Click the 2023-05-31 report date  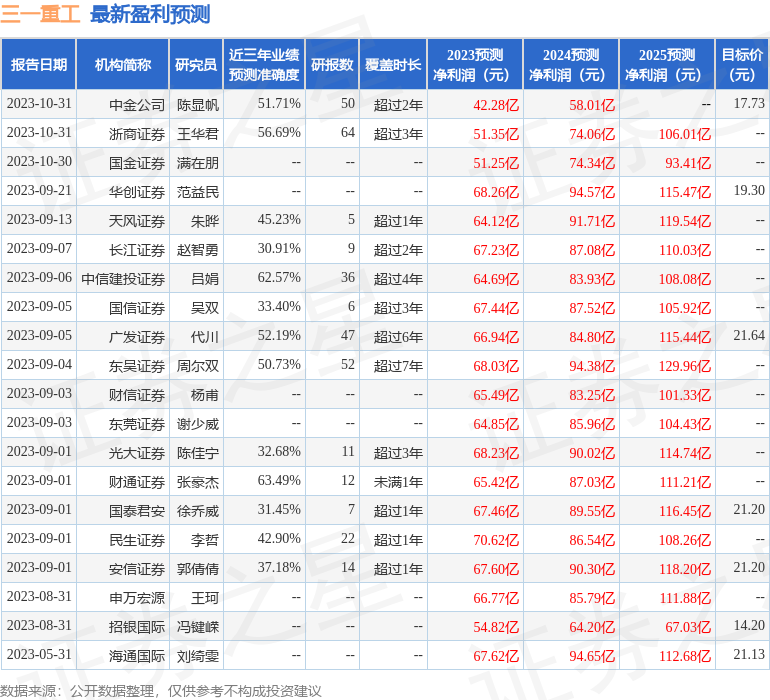pos(39,654)
